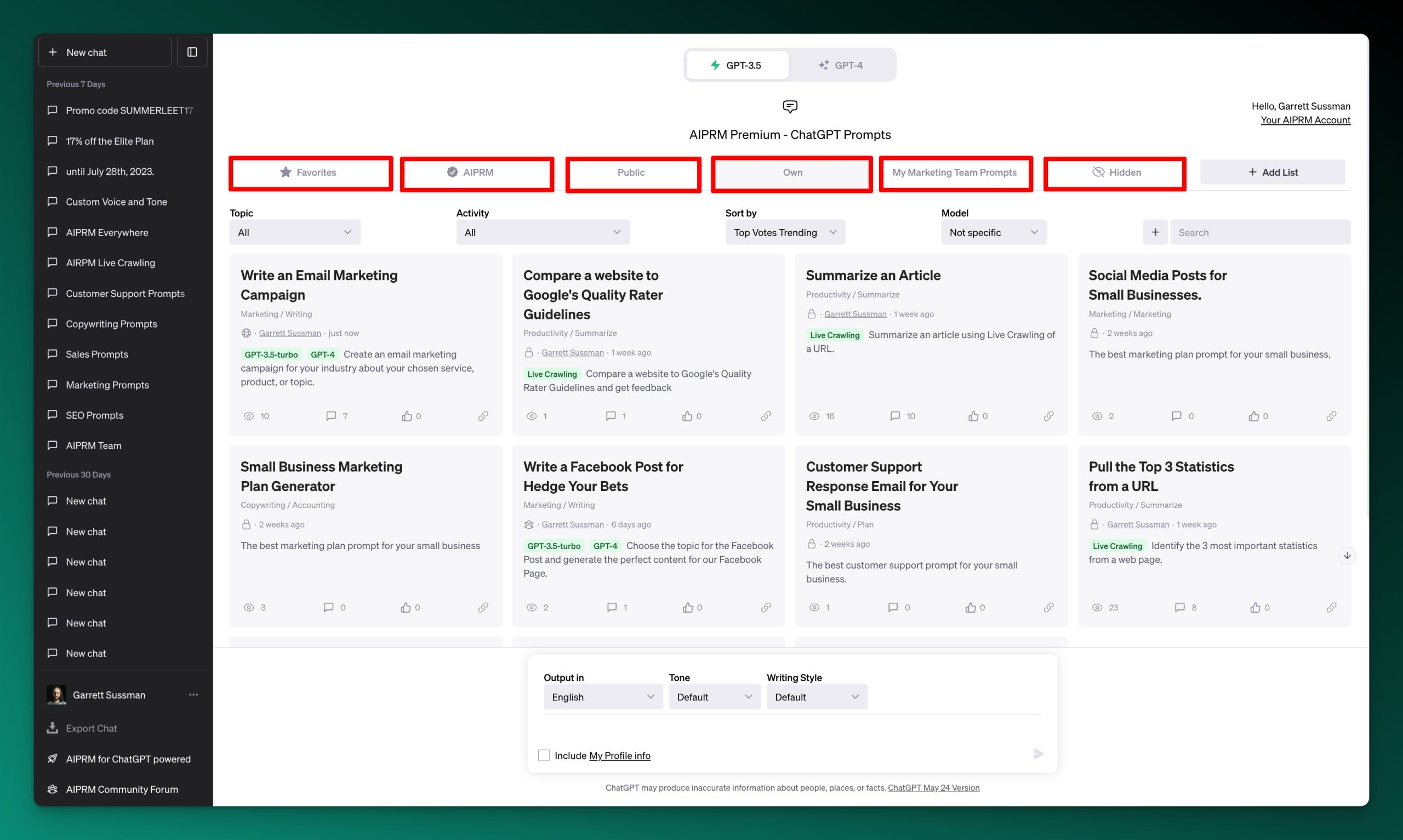Image resolution: width=1403 pixels, height=840 pixels.
Task: Click the send message arrow icon
Action: 1038,754
